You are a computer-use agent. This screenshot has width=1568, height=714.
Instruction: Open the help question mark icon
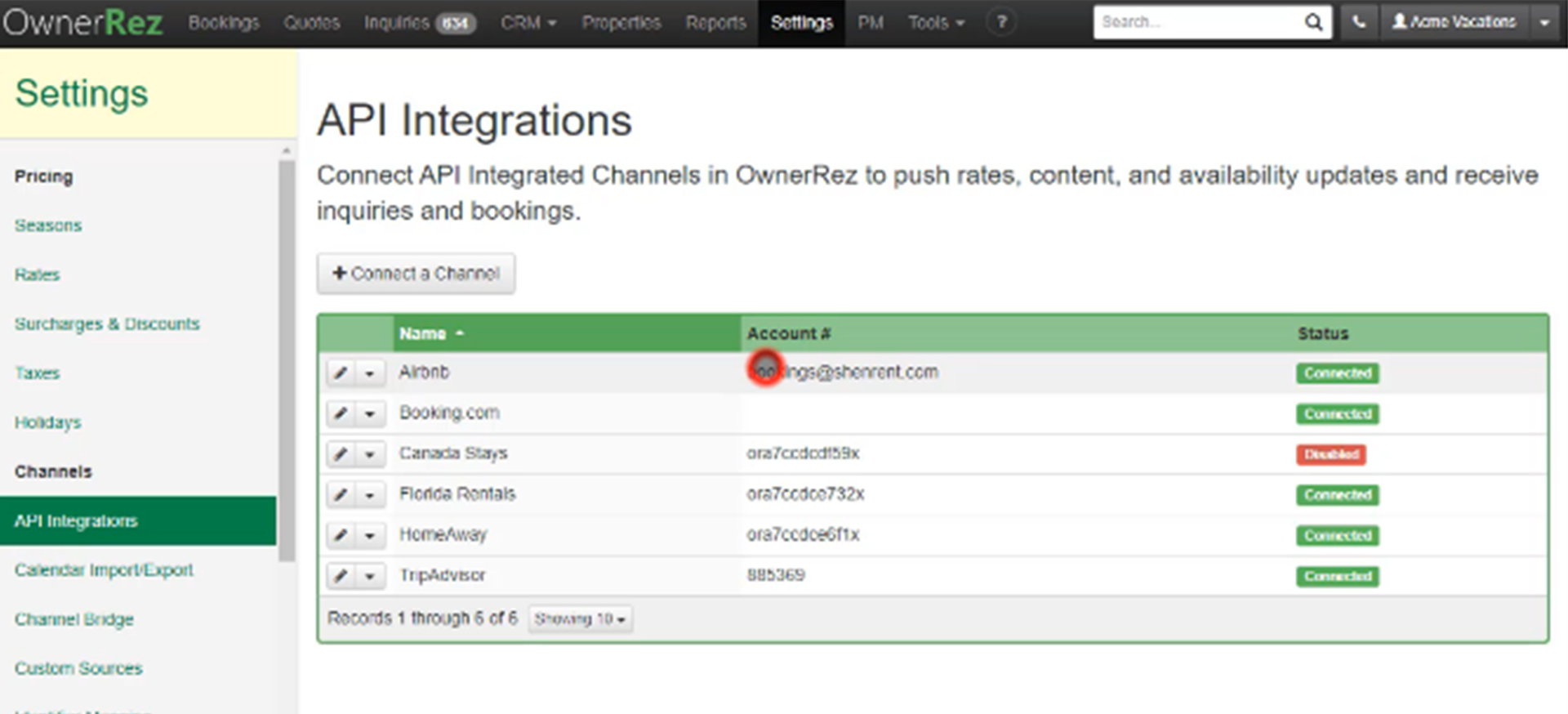tap(1001, 22)
